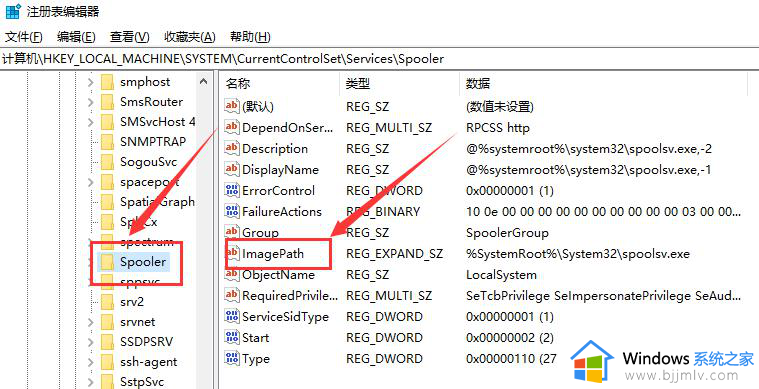The height and width of the screenshot is (389, 759).
Task: Click the DependOnService string value icon
Action: pyautogui.click(x=232, y=127)
